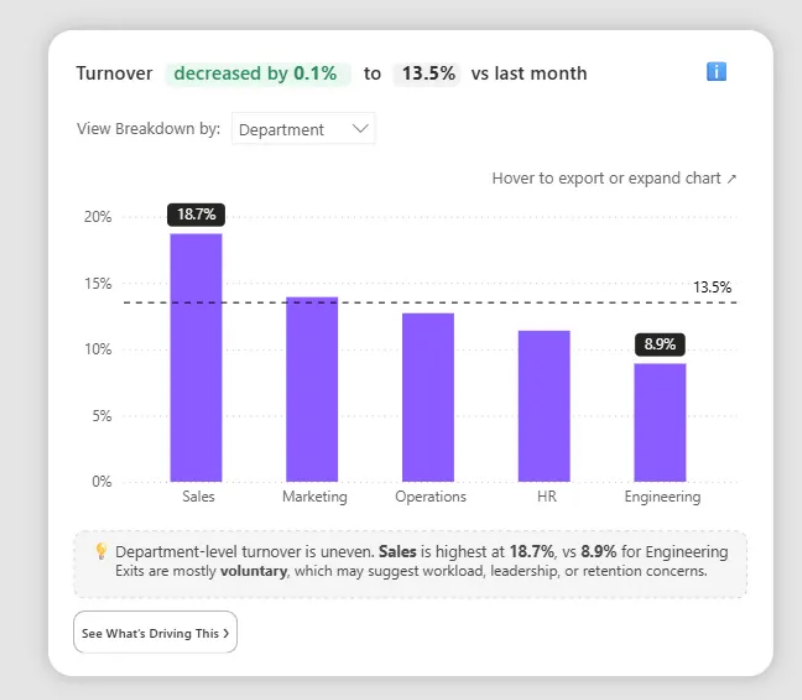Viewport: 802px width, 700px height.
Task: Click the 'decreased by 0.1%' badge
Action: coord(257,74)
